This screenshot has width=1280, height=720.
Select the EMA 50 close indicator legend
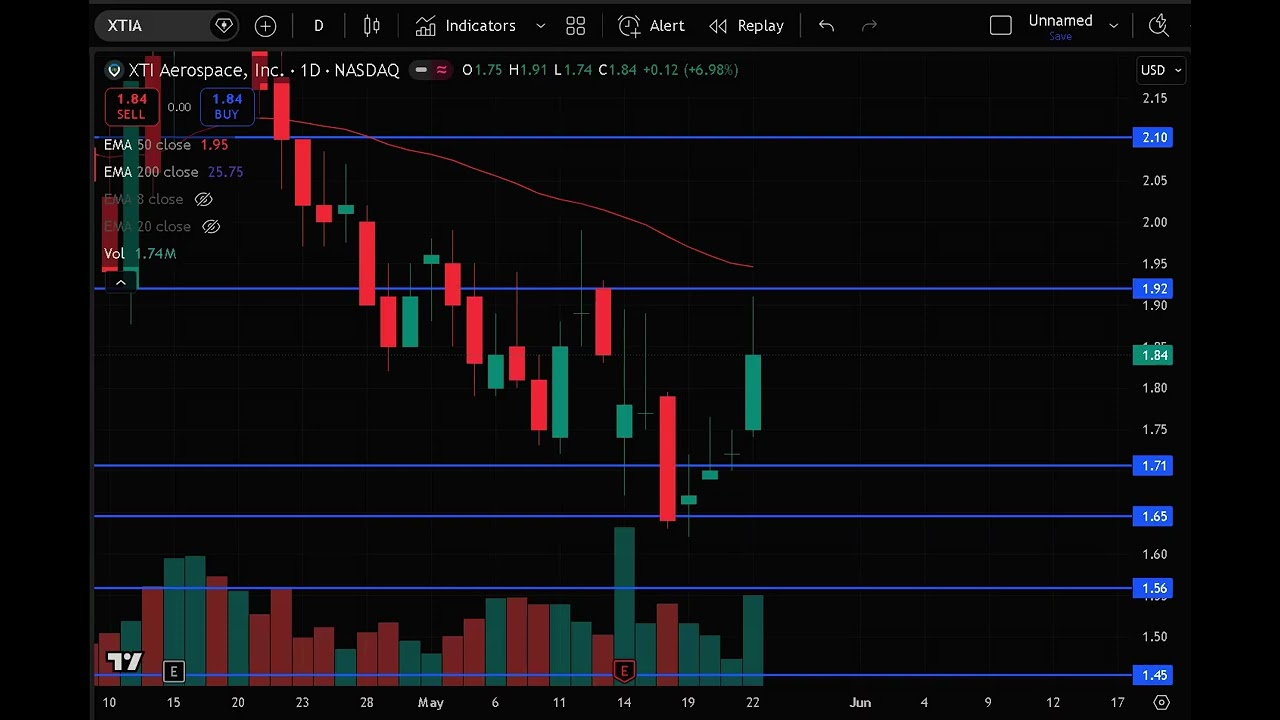(166, 145)
